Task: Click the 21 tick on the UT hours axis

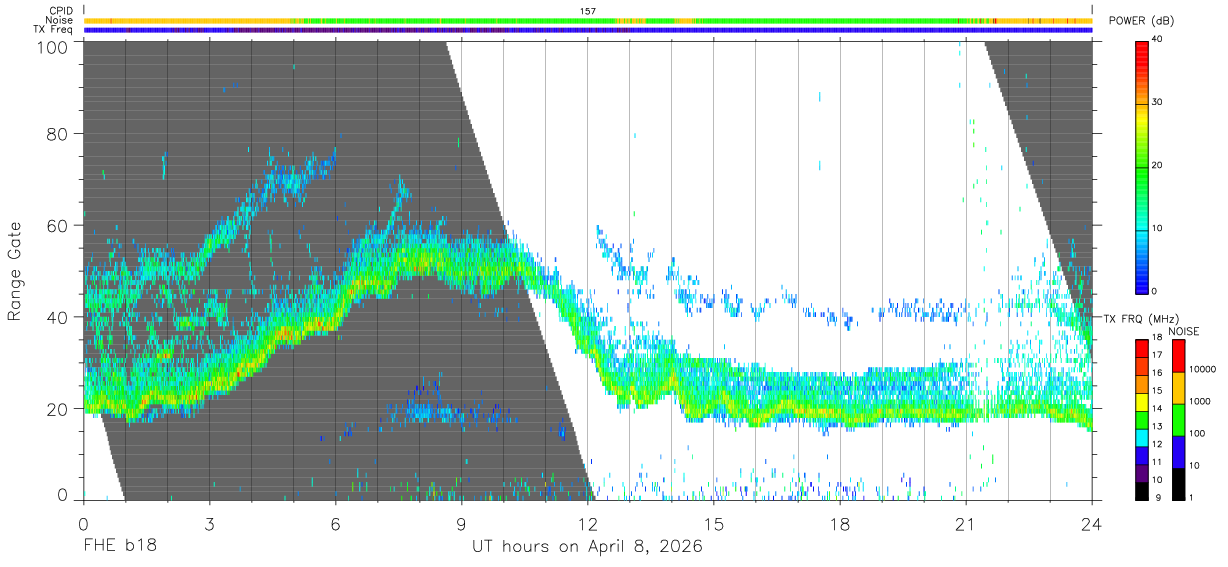Action: click(965, 524)
